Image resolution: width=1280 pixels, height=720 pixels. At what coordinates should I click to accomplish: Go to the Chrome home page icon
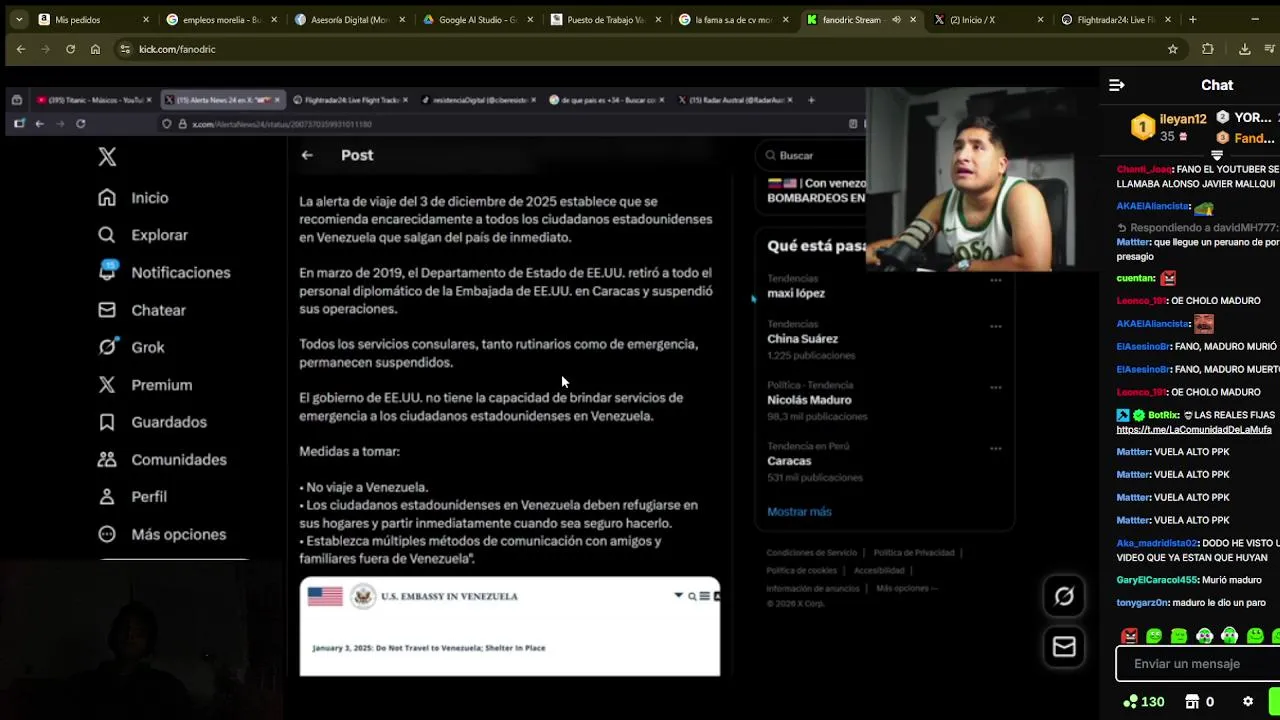(95, 49)
